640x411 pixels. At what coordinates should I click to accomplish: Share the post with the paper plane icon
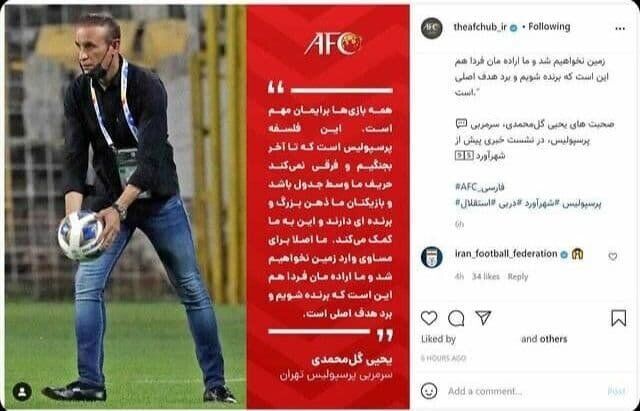pos(483,318)
